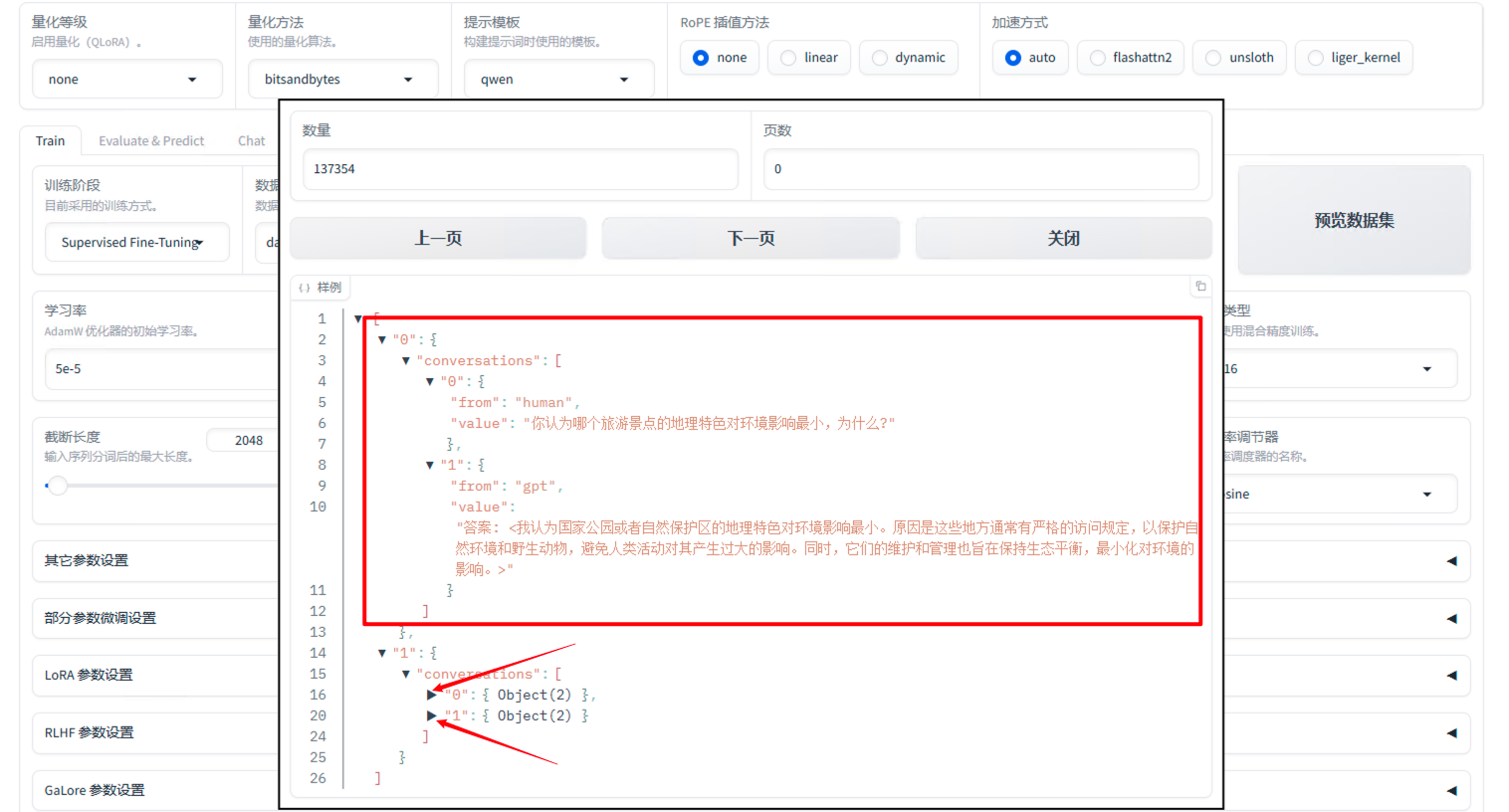Screen dimensions: 1509x812
Task: Expand the collapsed Object(2) on line 20
Action: click(x=431, y=715)
